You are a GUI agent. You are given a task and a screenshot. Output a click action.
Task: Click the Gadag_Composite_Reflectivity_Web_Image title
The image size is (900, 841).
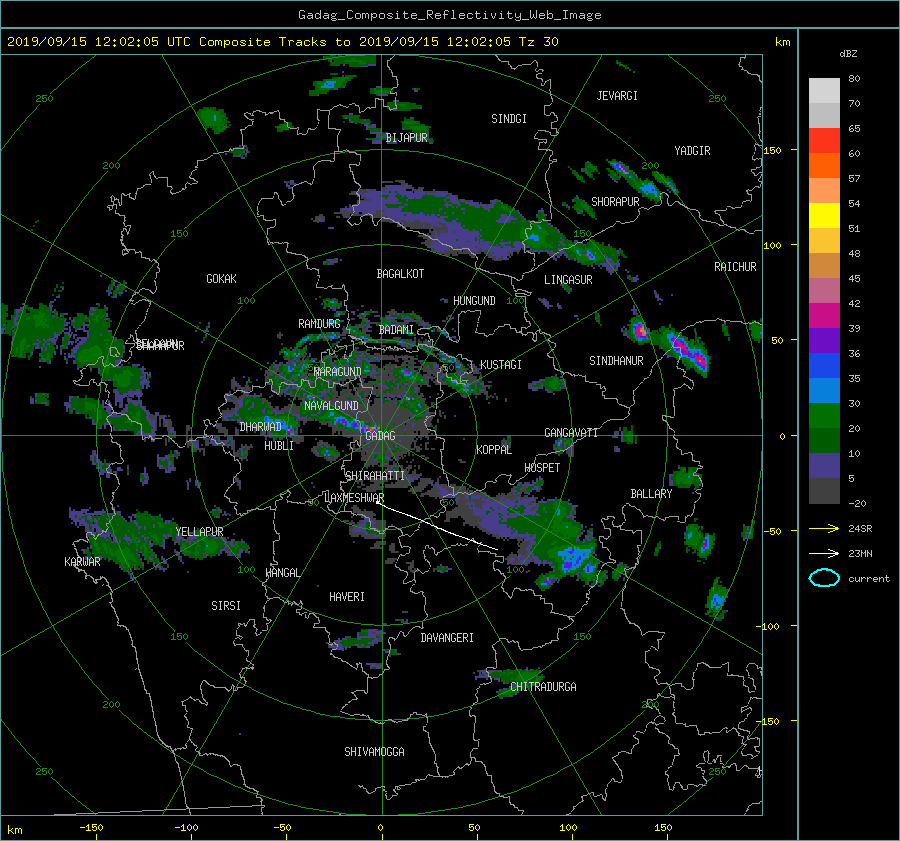click(449, 15)
